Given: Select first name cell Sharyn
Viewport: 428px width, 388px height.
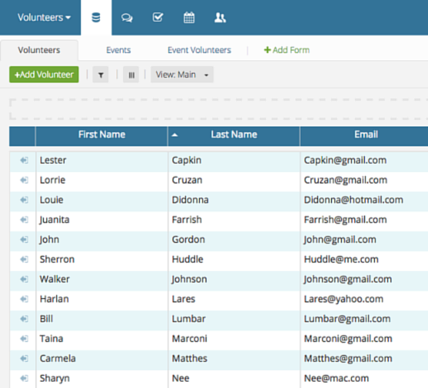Looking at the screenshot, I should point(101,378).
